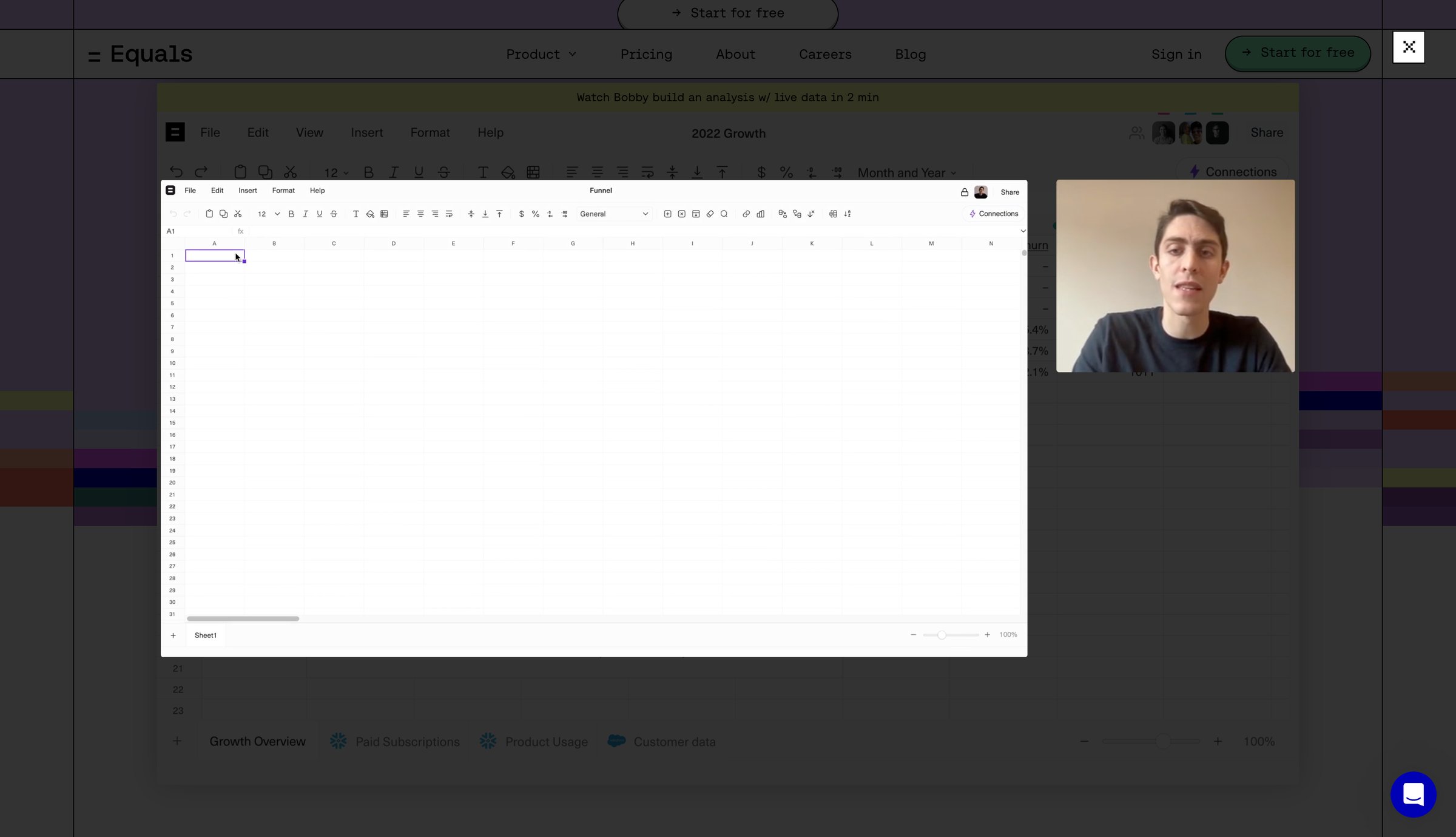Set vertical align bottom icon
Image resolution: width=1456 pixels, height=837 pixels.
485,214
